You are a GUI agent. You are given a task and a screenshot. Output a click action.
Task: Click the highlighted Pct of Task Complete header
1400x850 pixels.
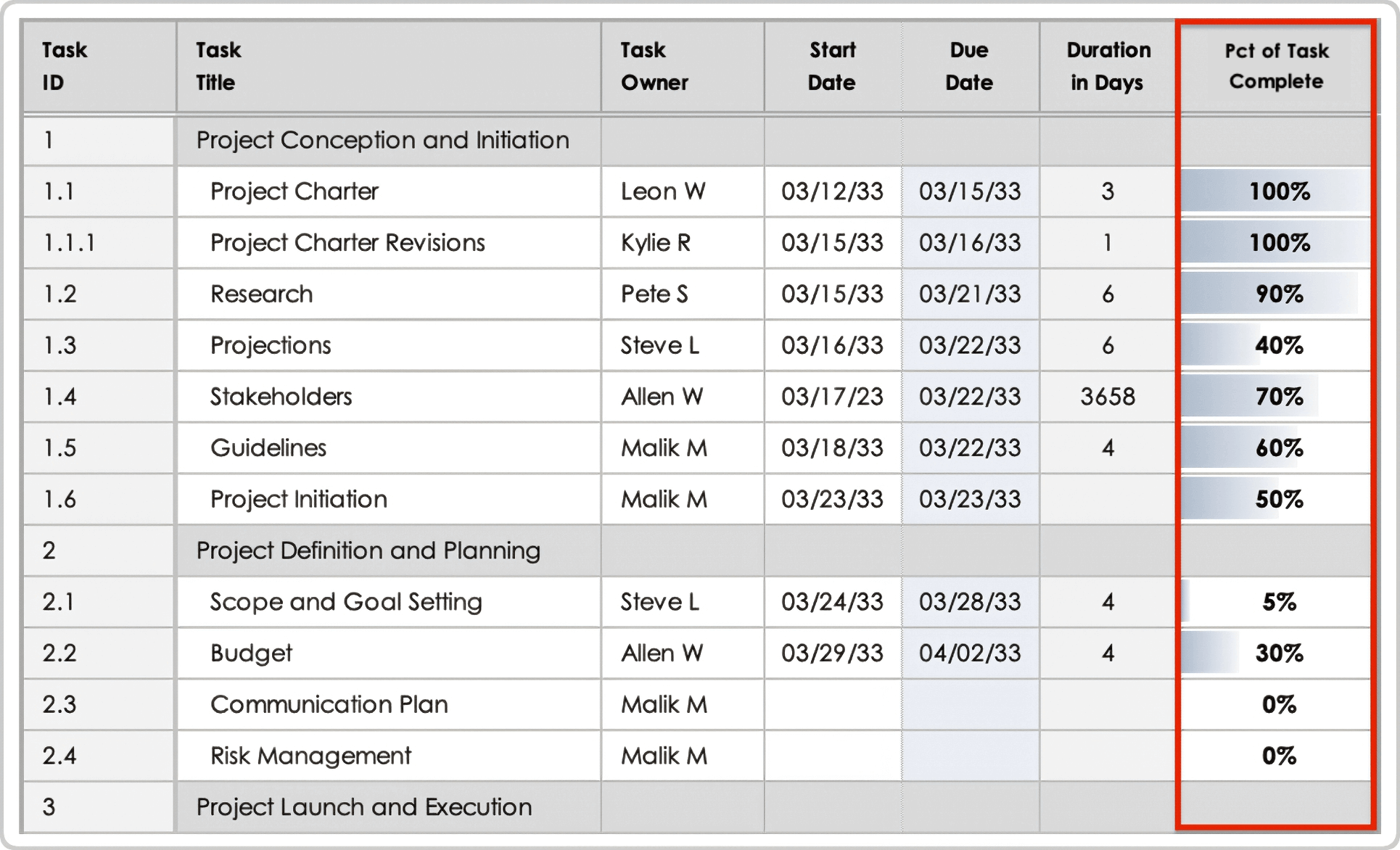(x=1275, y=66)
